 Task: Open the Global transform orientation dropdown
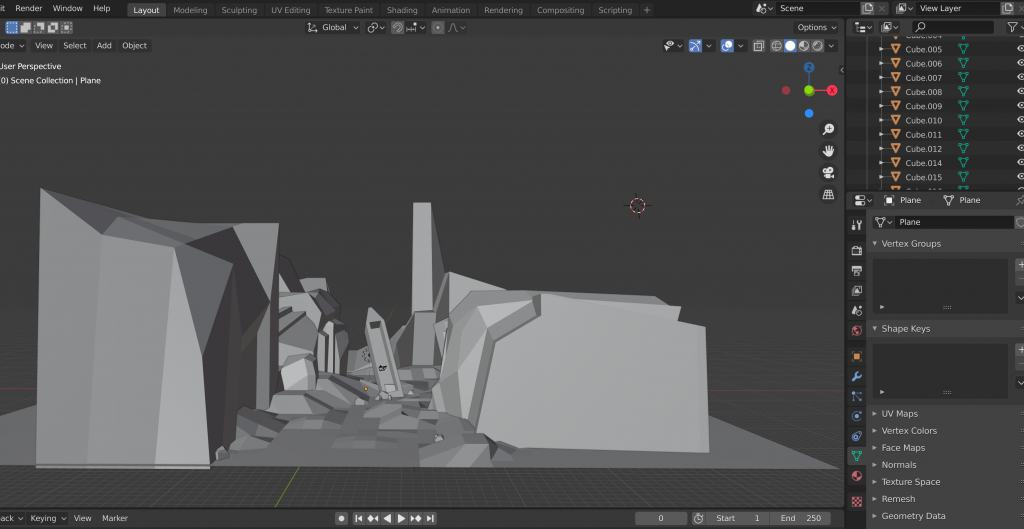point(333,27)
